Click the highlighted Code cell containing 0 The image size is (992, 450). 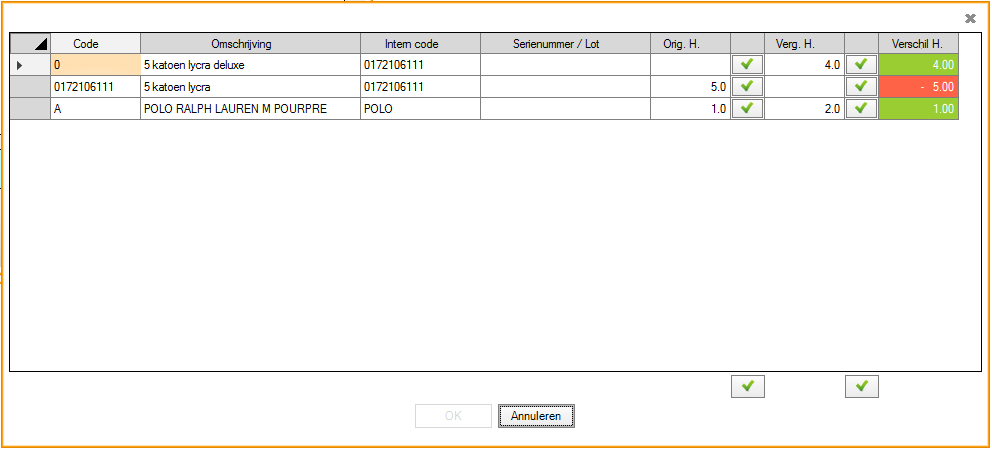95,65
